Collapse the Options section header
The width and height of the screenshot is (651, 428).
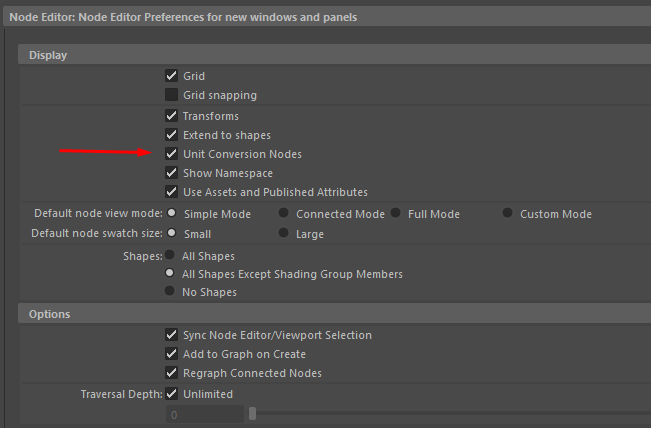point(334,314)
